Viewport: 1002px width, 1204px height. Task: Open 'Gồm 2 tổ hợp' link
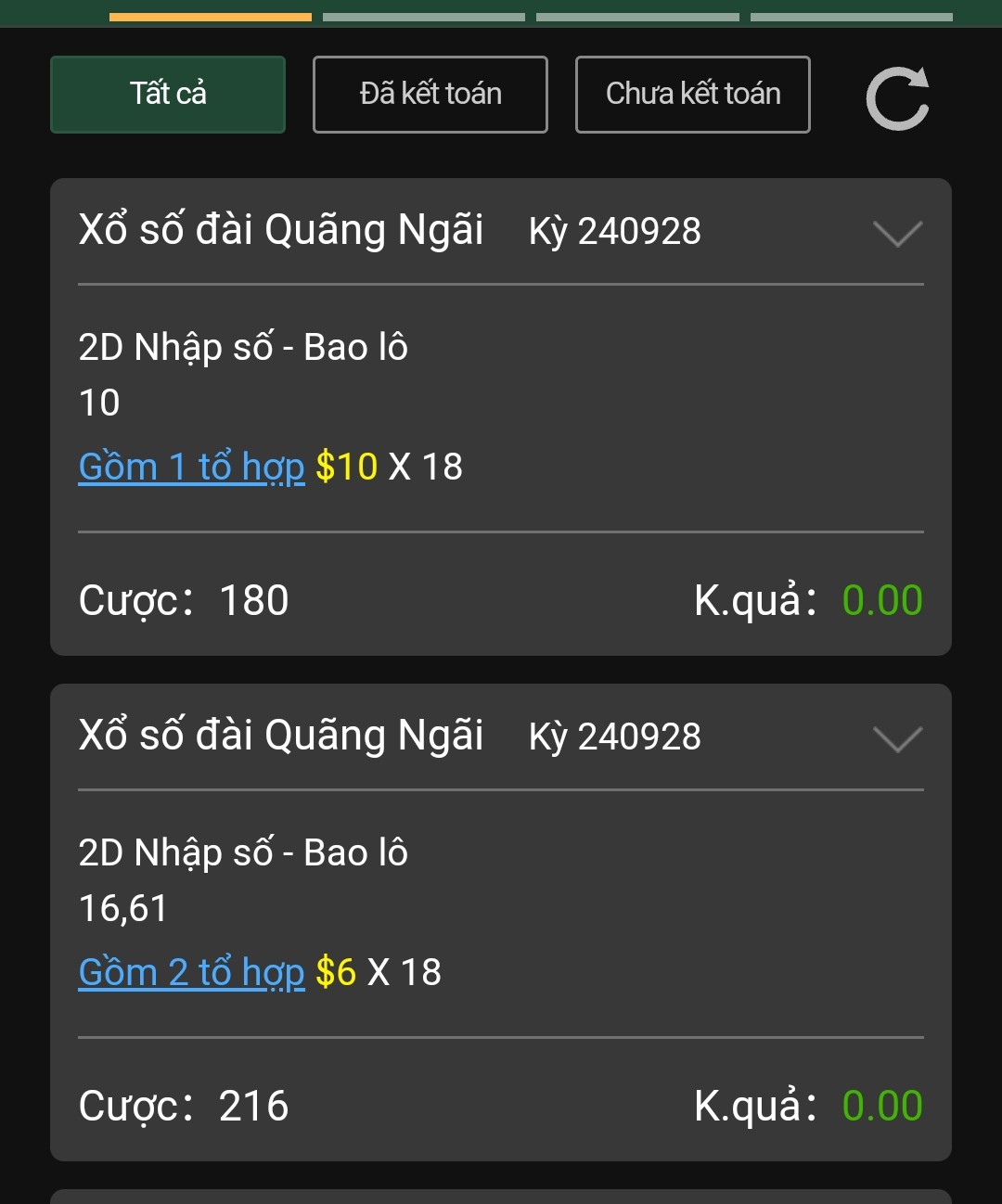tap(192, 972)
